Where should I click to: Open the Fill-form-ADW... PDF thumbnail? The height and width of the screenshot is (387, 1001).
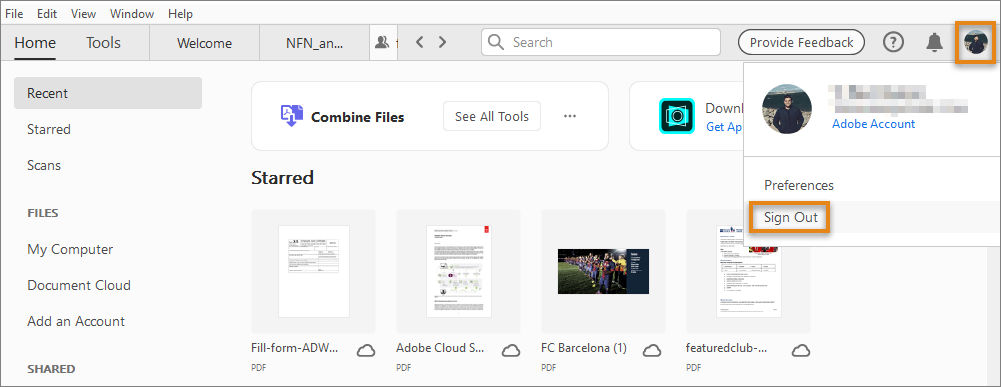click(x=313, y=271)
